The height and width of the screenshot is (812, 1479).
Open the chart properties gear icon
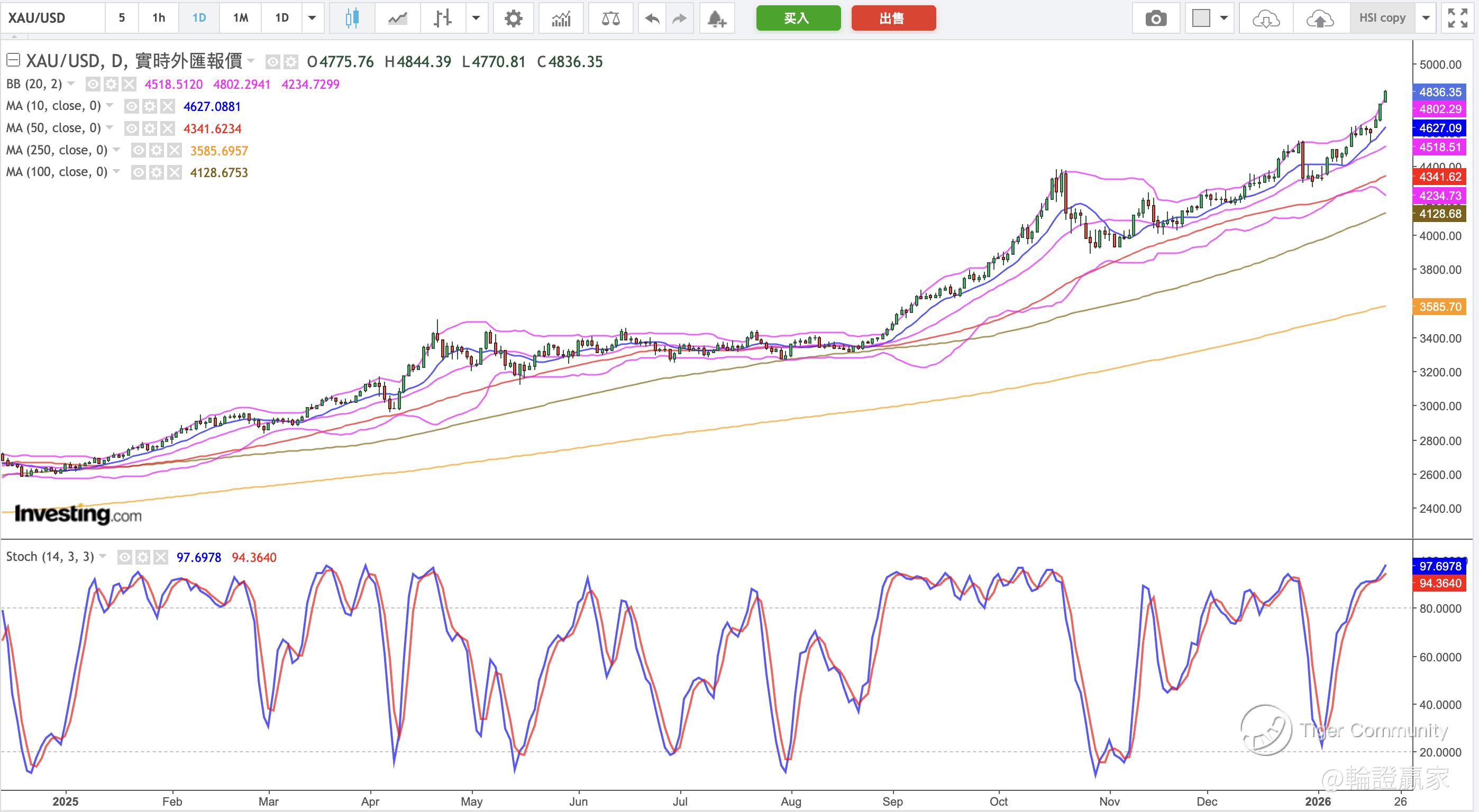[513, 19]
